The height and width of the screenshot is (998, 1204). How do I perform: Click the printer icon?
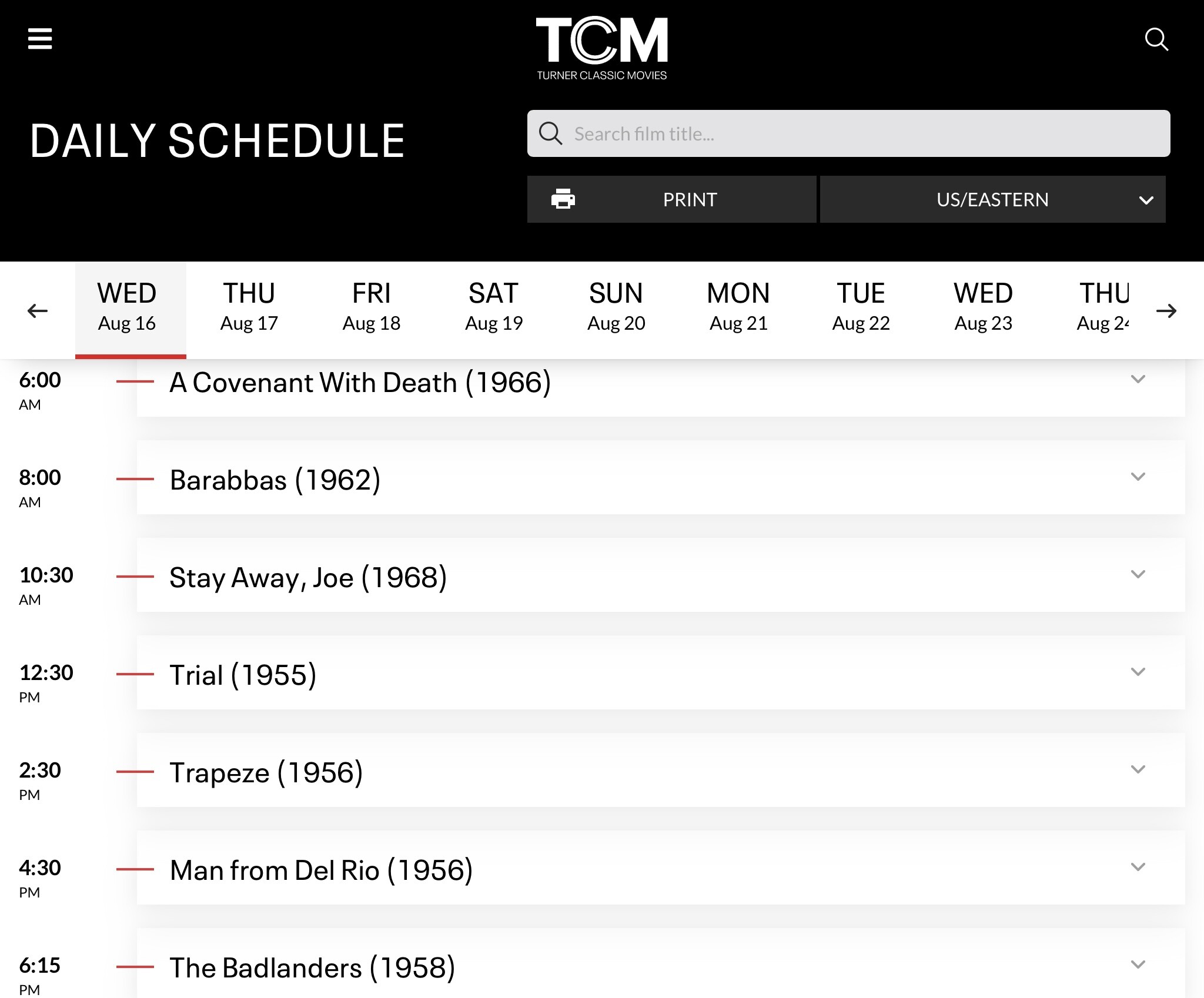[563, 199]
